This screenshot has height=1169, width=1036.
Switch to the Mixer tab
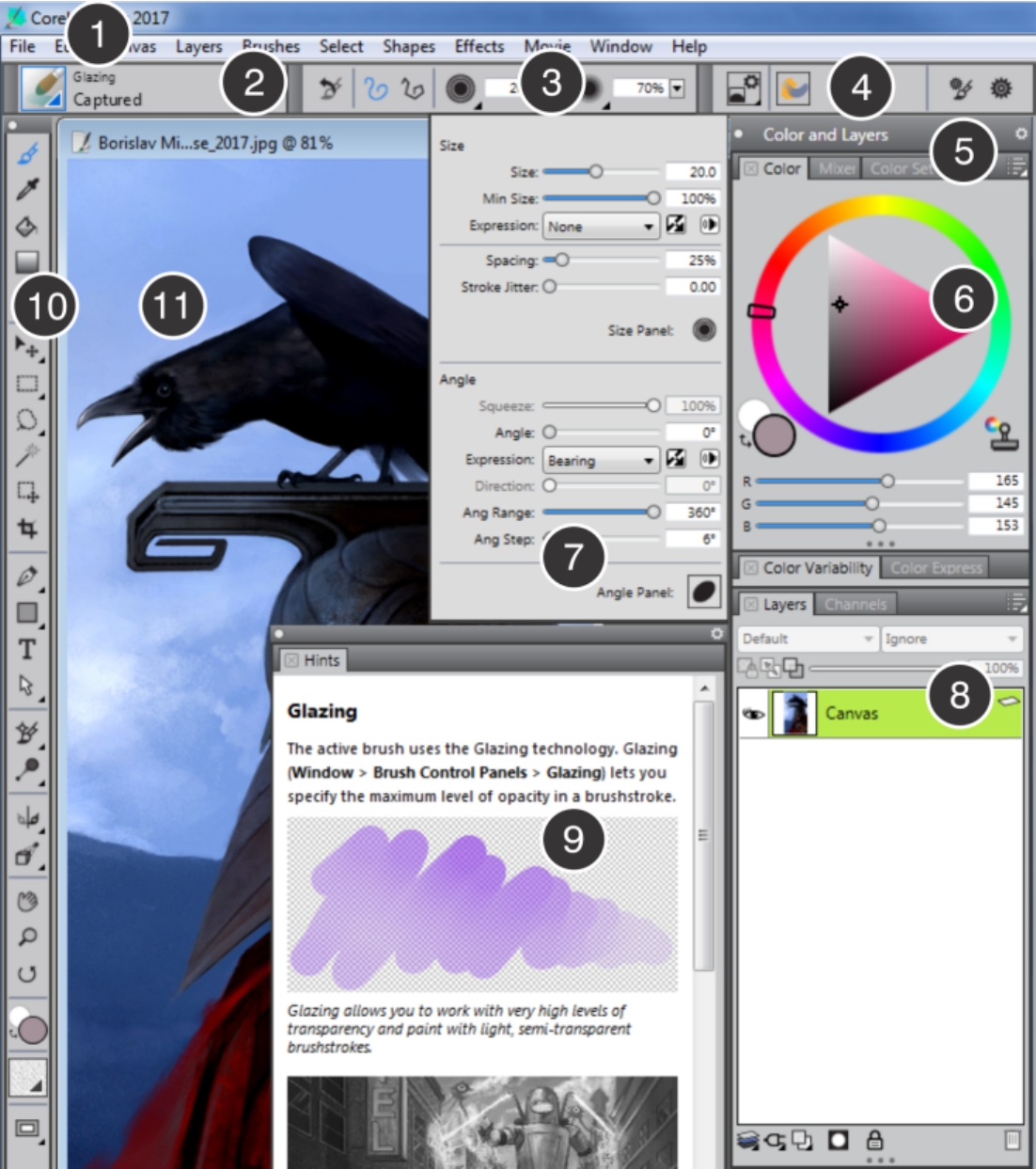(x=836, y=168)
